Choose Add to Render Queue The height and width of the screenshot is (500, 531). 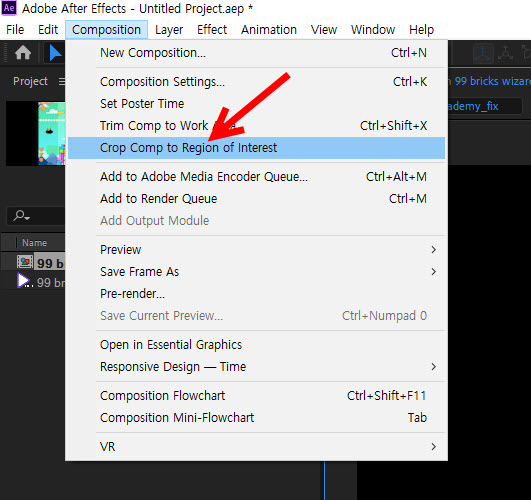[x=256, y=199]
